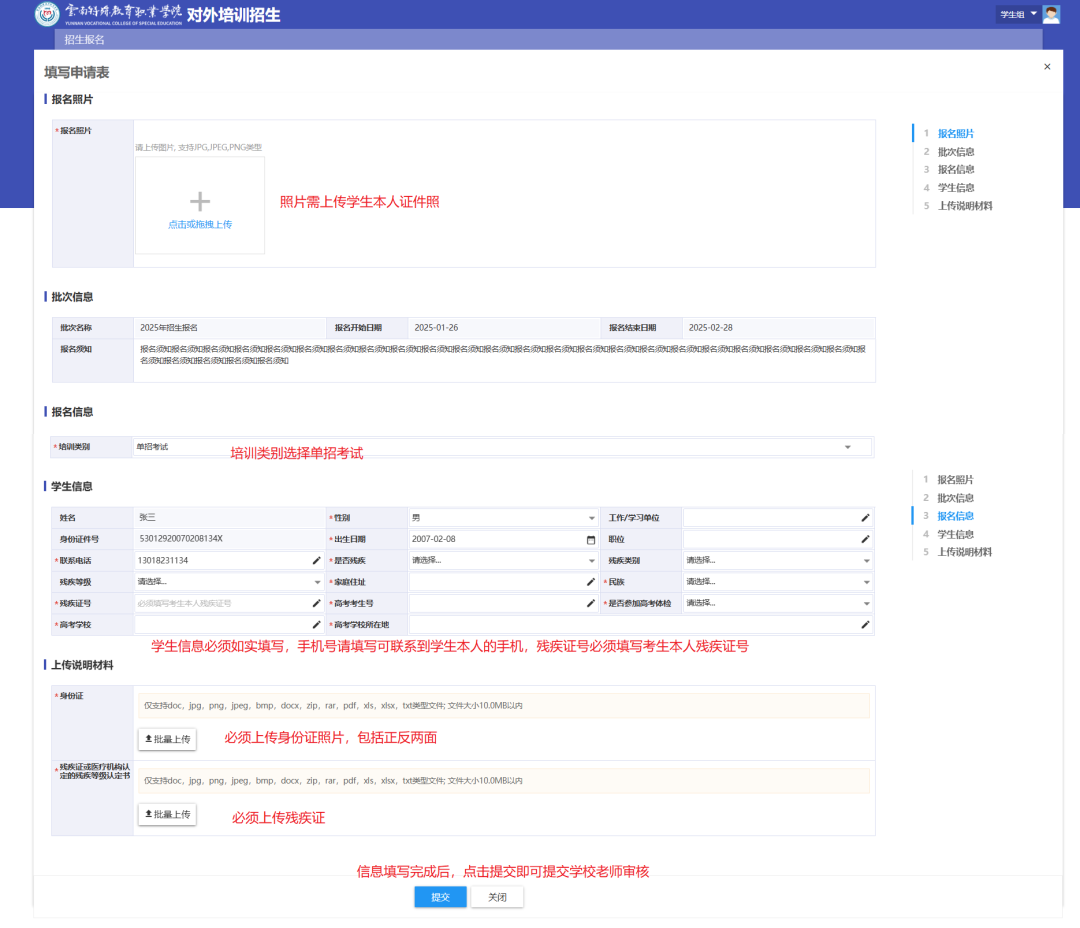
Task: Click the pencil icon in 家庭住址 field
Action: 590,581
